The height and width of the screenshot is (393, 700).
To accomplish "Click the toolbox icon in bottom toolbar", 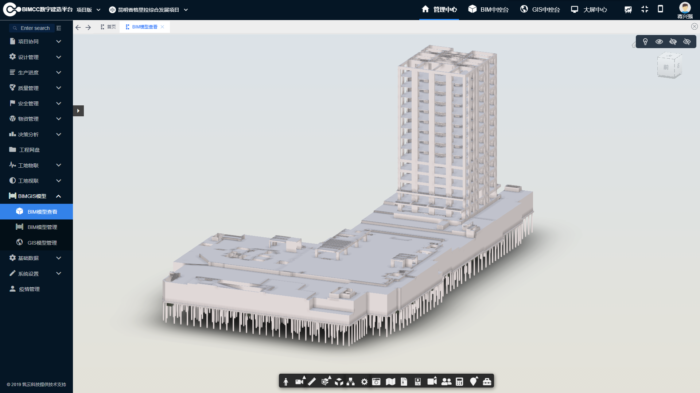I will [487, 381].
